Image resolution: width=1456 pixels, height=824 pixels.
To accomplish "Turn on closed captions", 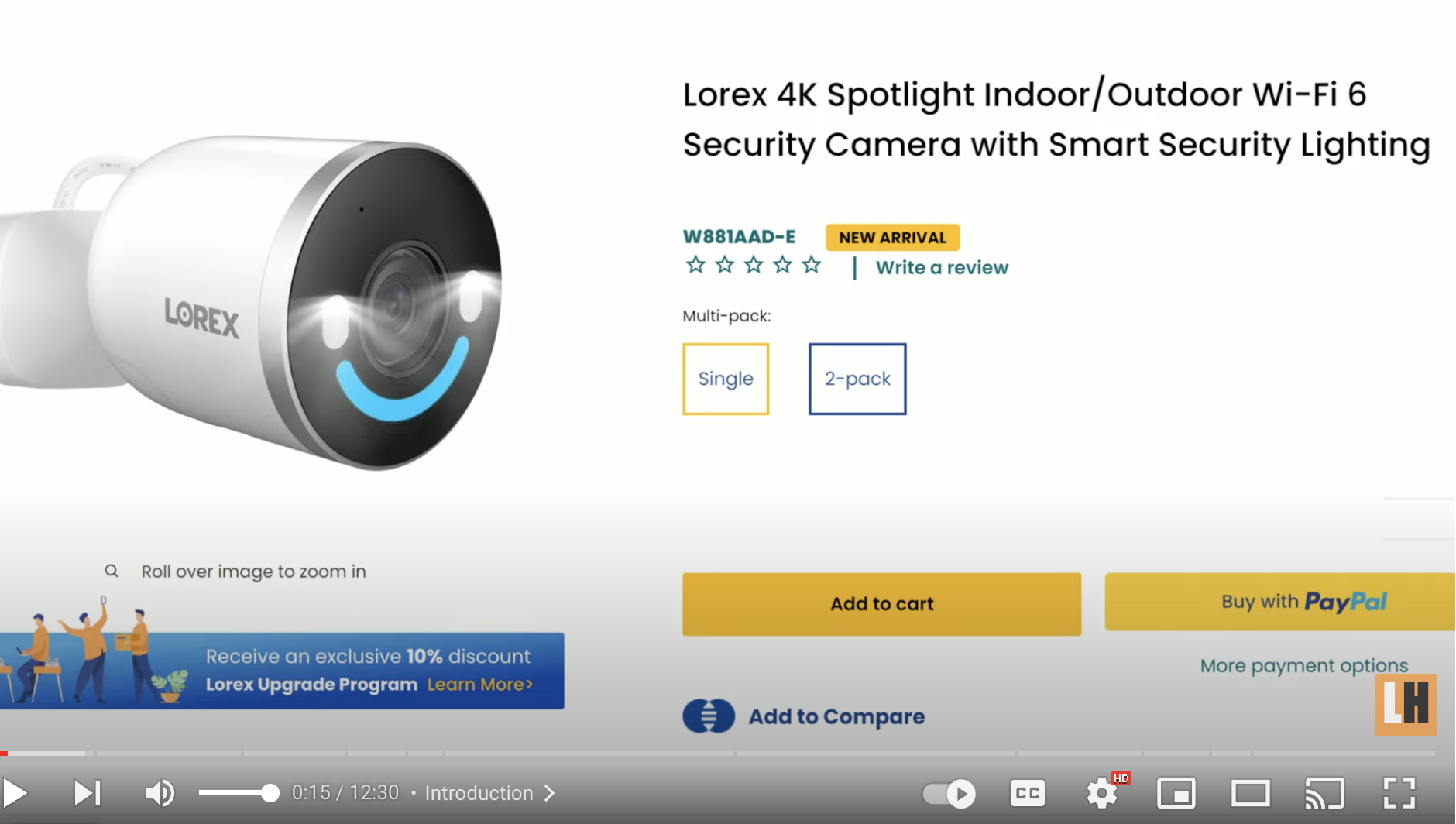I will [1028, 793].
